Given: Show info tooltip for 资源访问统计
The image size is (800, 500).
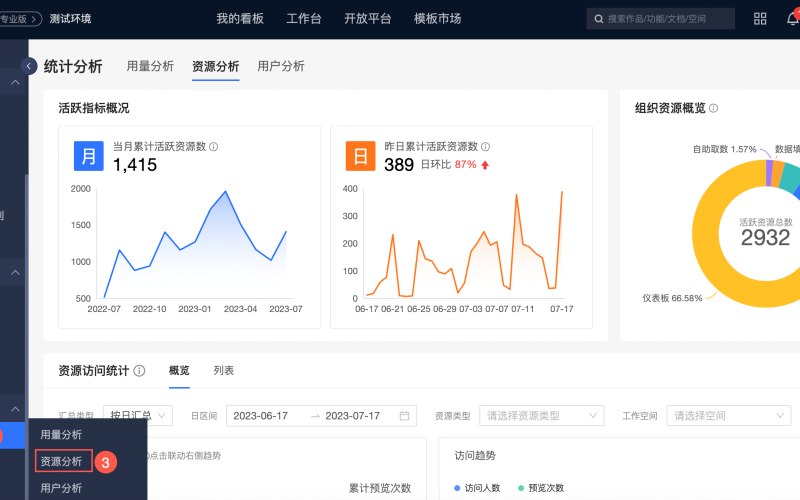Looking at the screenshot, I should 139,371.
